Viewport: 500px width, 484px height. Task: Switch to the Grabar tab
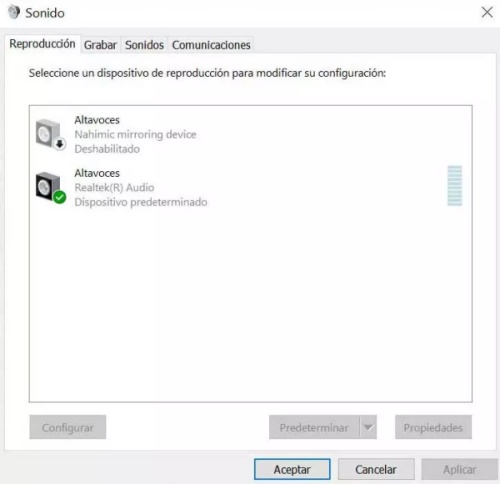[x=100, y=45]
